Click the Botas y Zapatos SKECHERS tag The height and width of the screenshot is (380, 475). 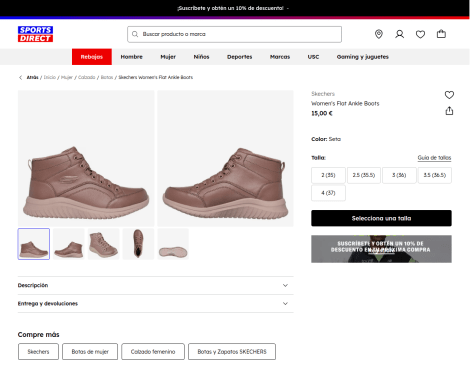point(232,352)
